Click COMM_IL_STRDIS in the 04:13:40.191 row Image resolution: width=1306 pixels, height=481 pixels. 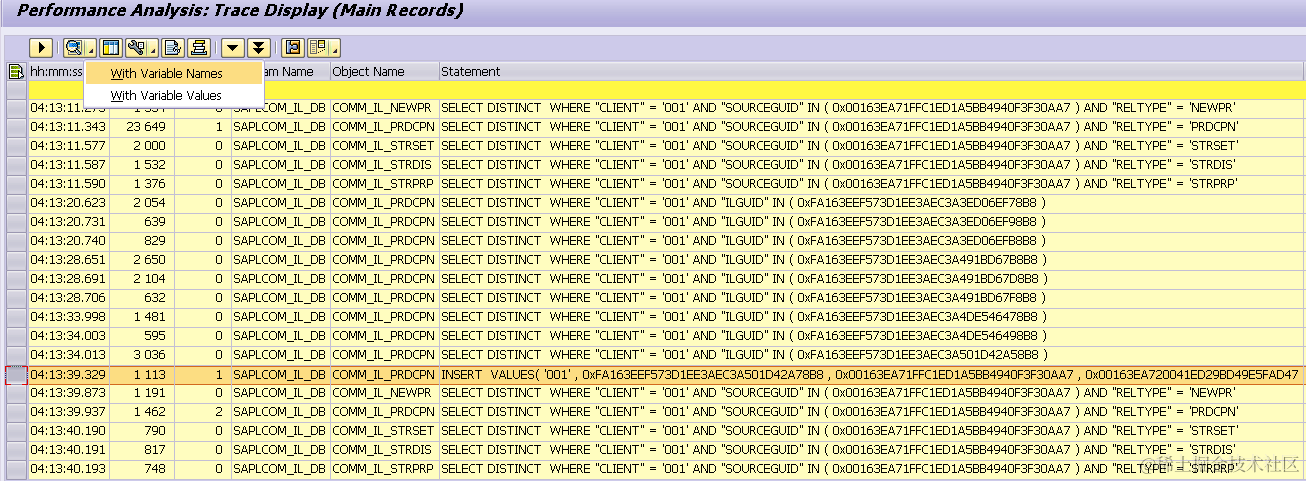tap(383, 450)
